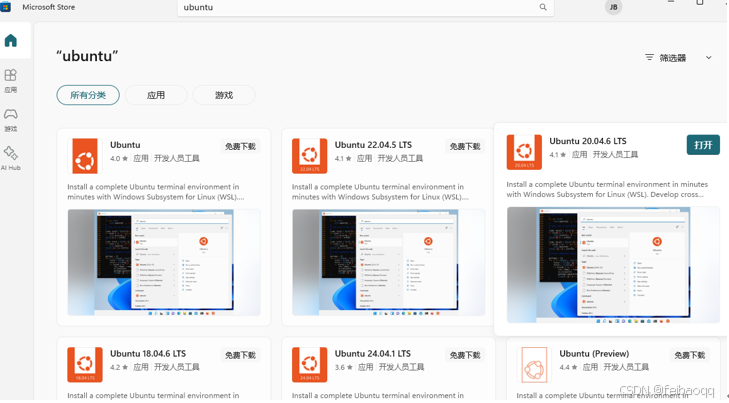The image size is (729, 403).
Task: Click 免费下载 for Ubuntu 22.04.5 LTS
Action: [x=465, y=146]
